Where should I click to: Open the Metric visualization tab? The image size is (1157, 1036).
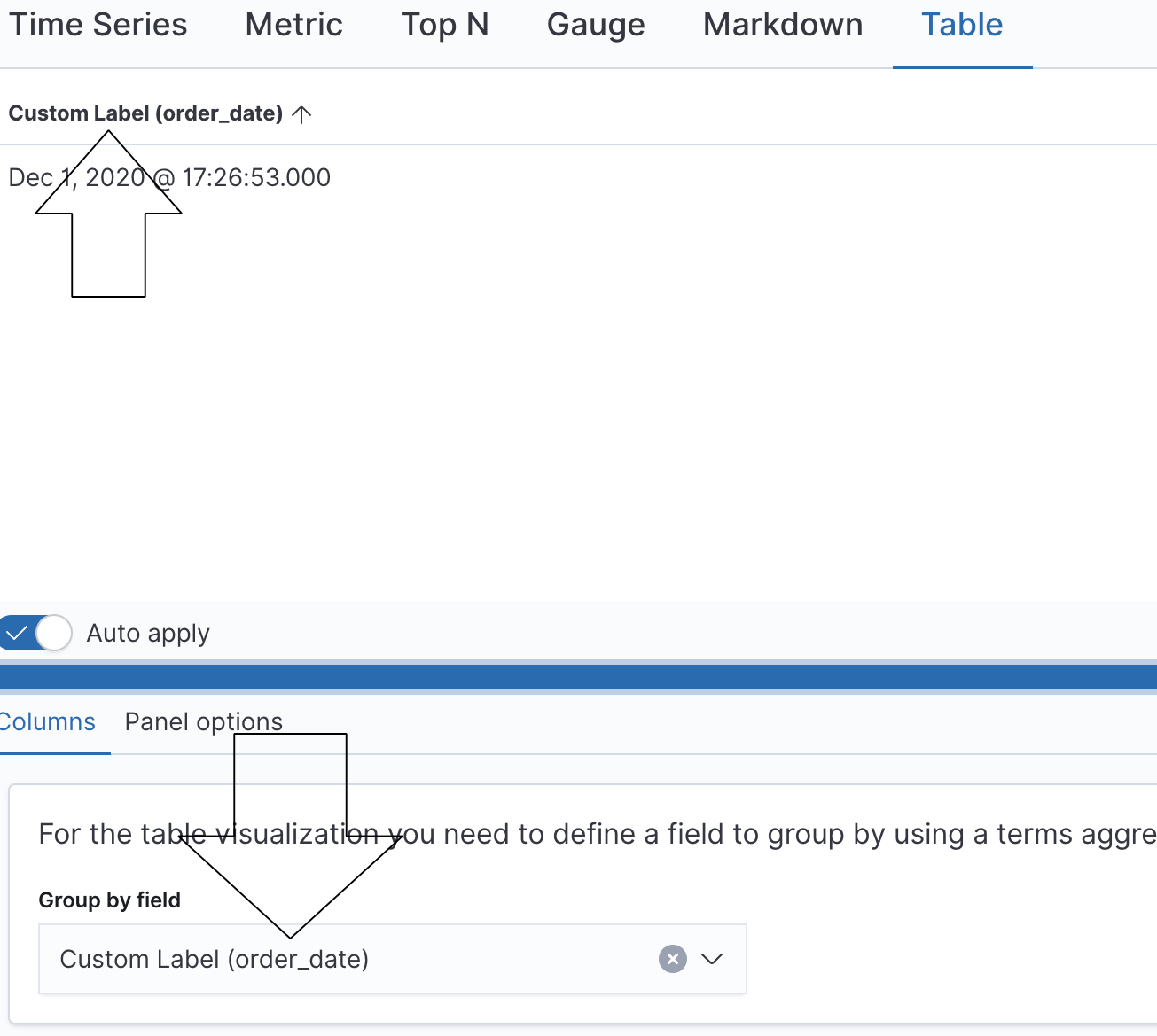click(293, 25)
